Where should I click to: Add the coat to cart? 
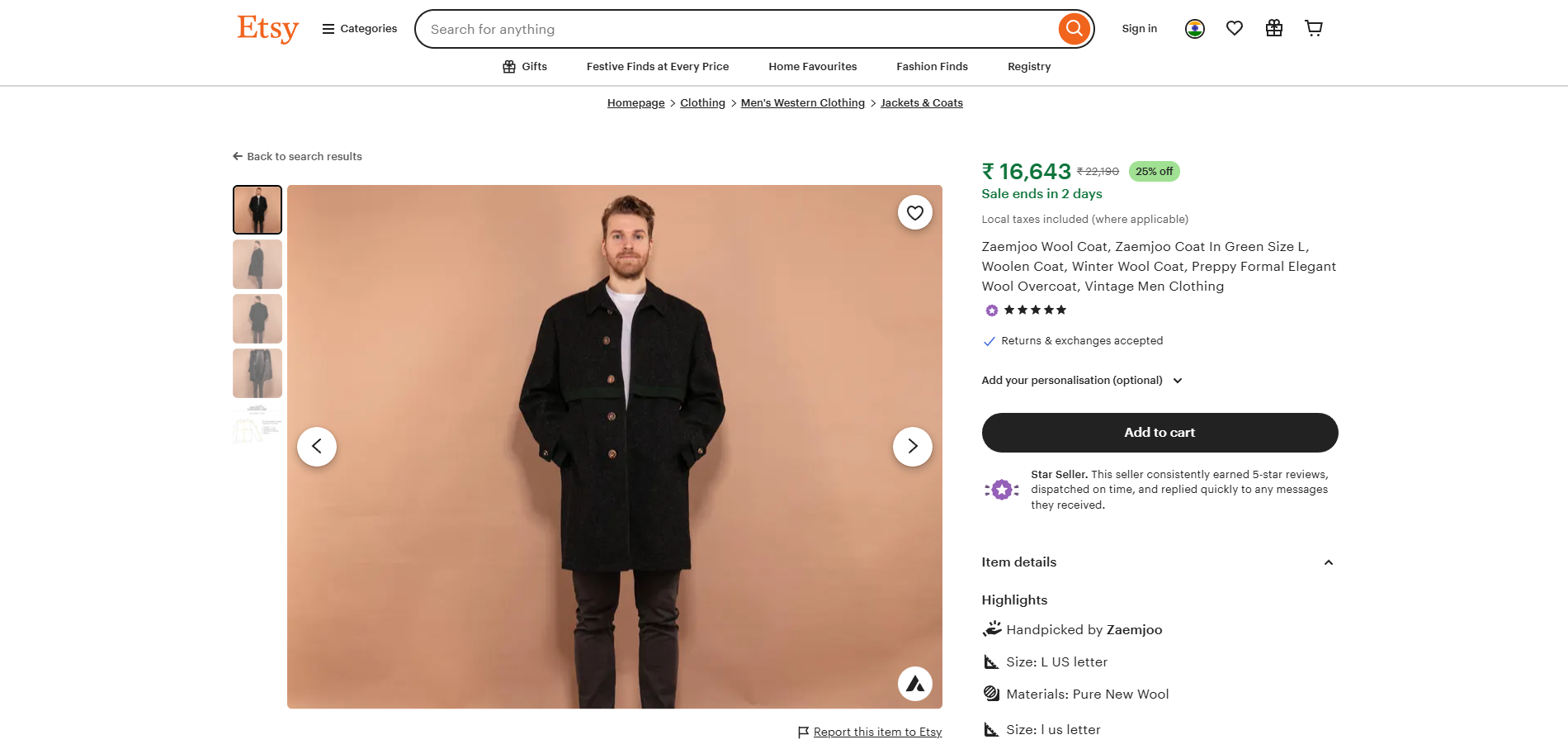(x=1159, y=433)
